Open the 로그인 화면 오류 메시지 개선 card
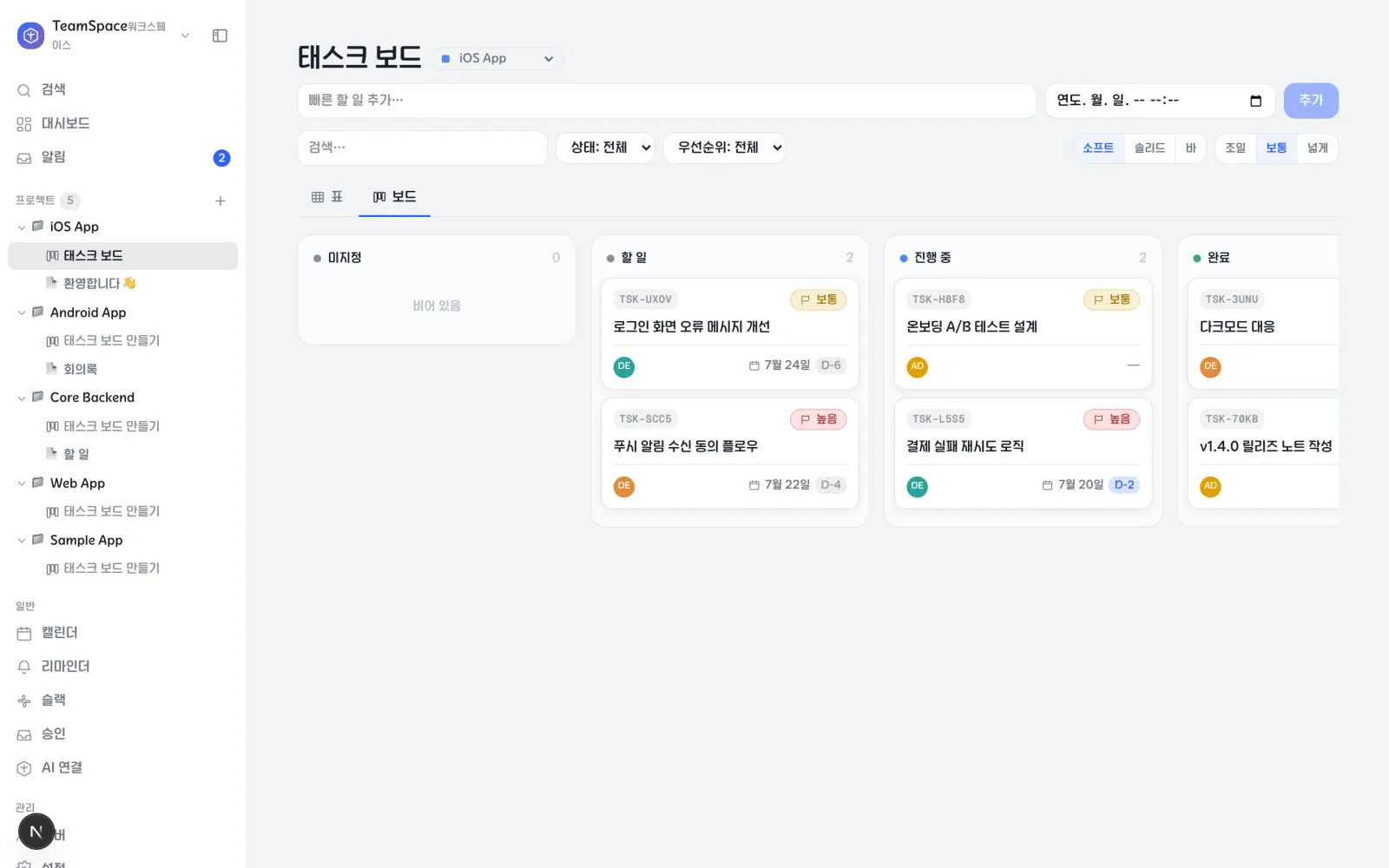This screenshot has height=868, width=1389. [730, 333]
